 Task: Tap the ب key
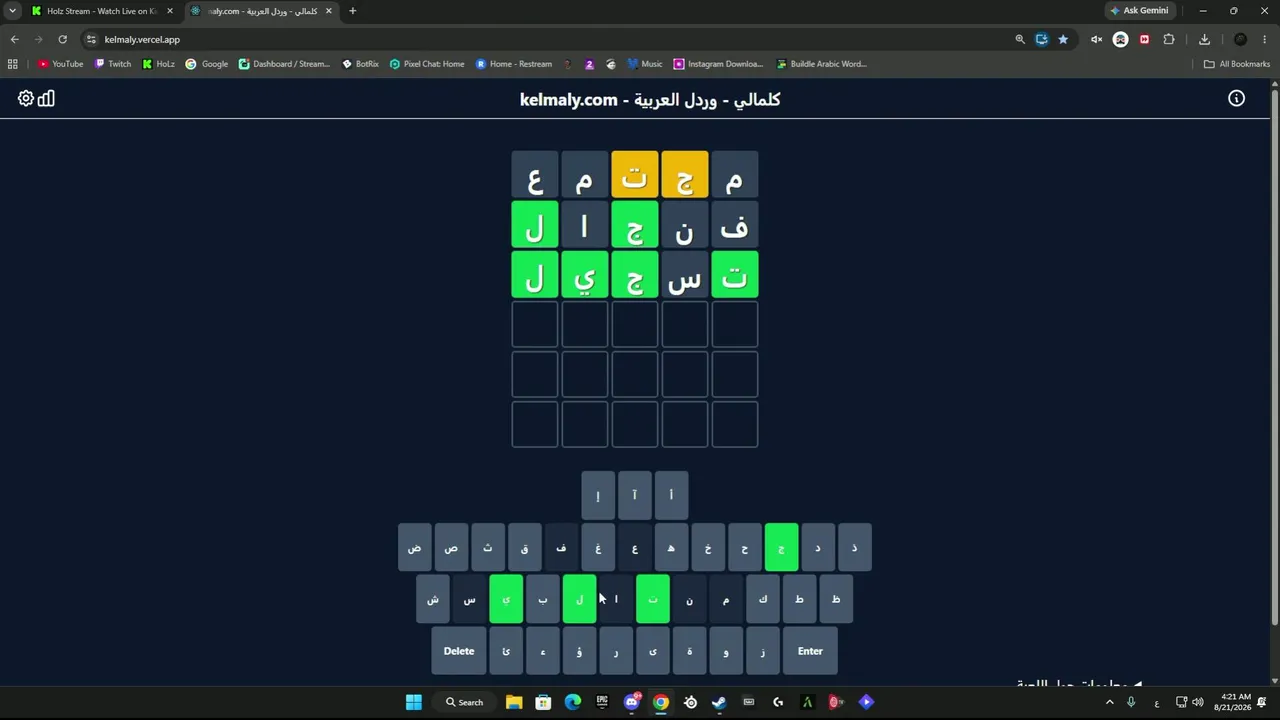(543, 599)
